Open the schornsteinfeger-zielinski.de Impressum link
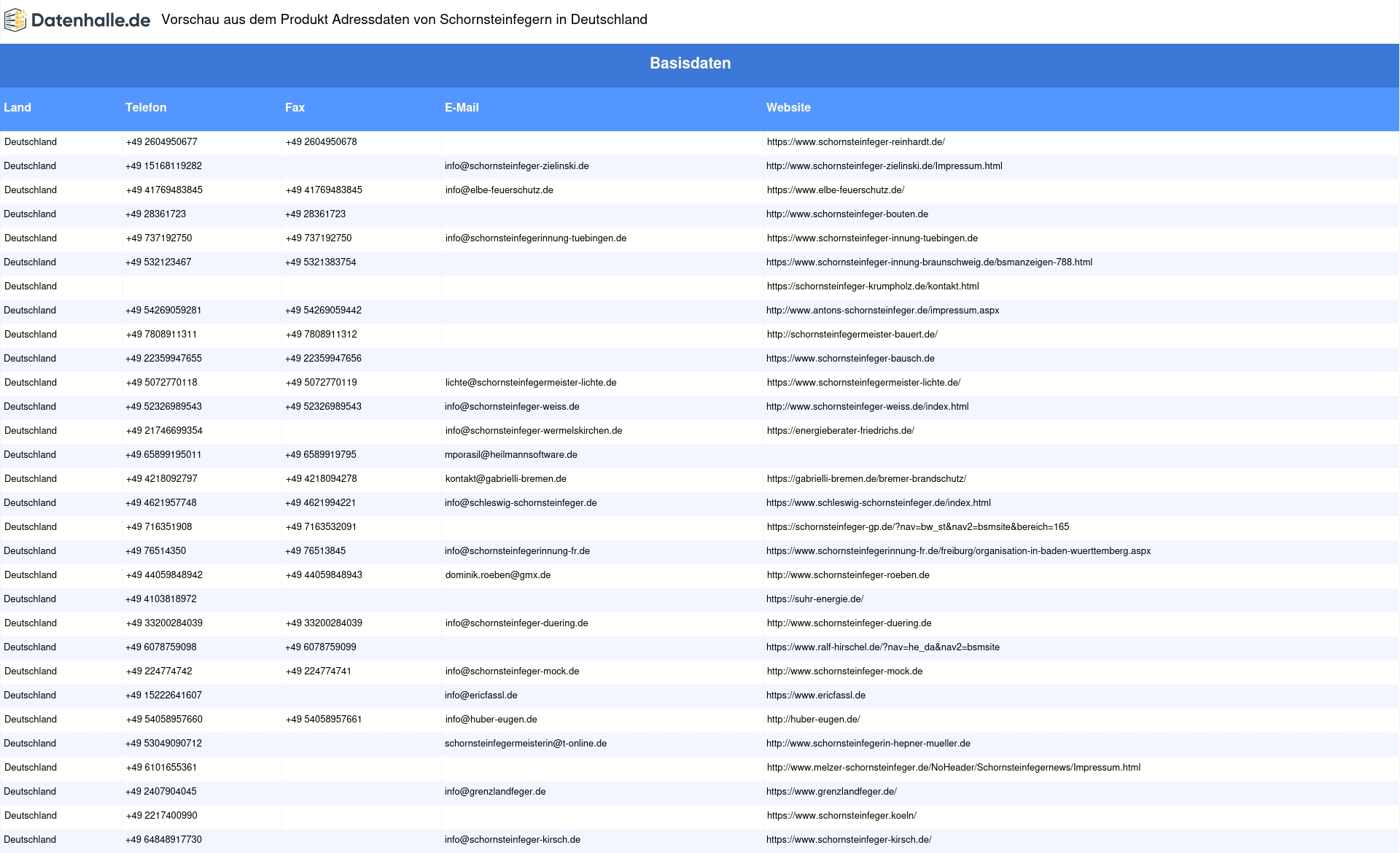 pyautogui.click(x=884, y=166)
